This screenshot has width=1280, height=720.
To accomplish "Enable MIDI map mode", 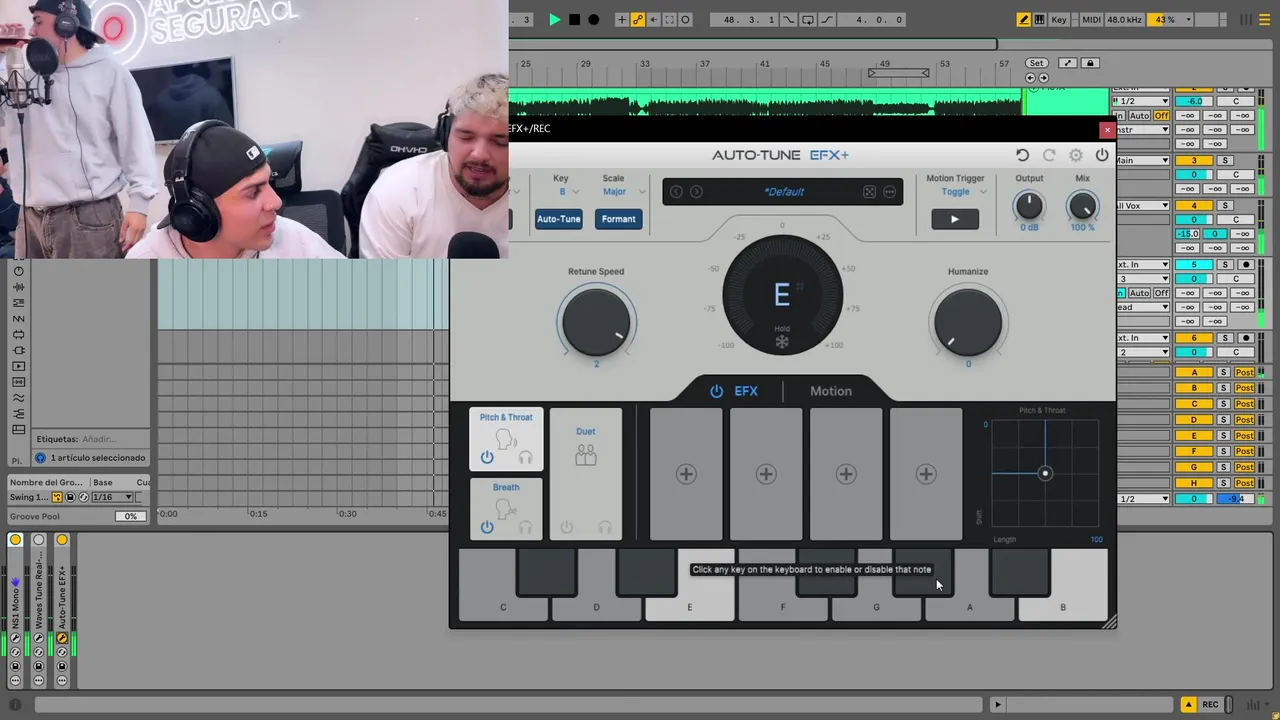I will [1090, 19].
